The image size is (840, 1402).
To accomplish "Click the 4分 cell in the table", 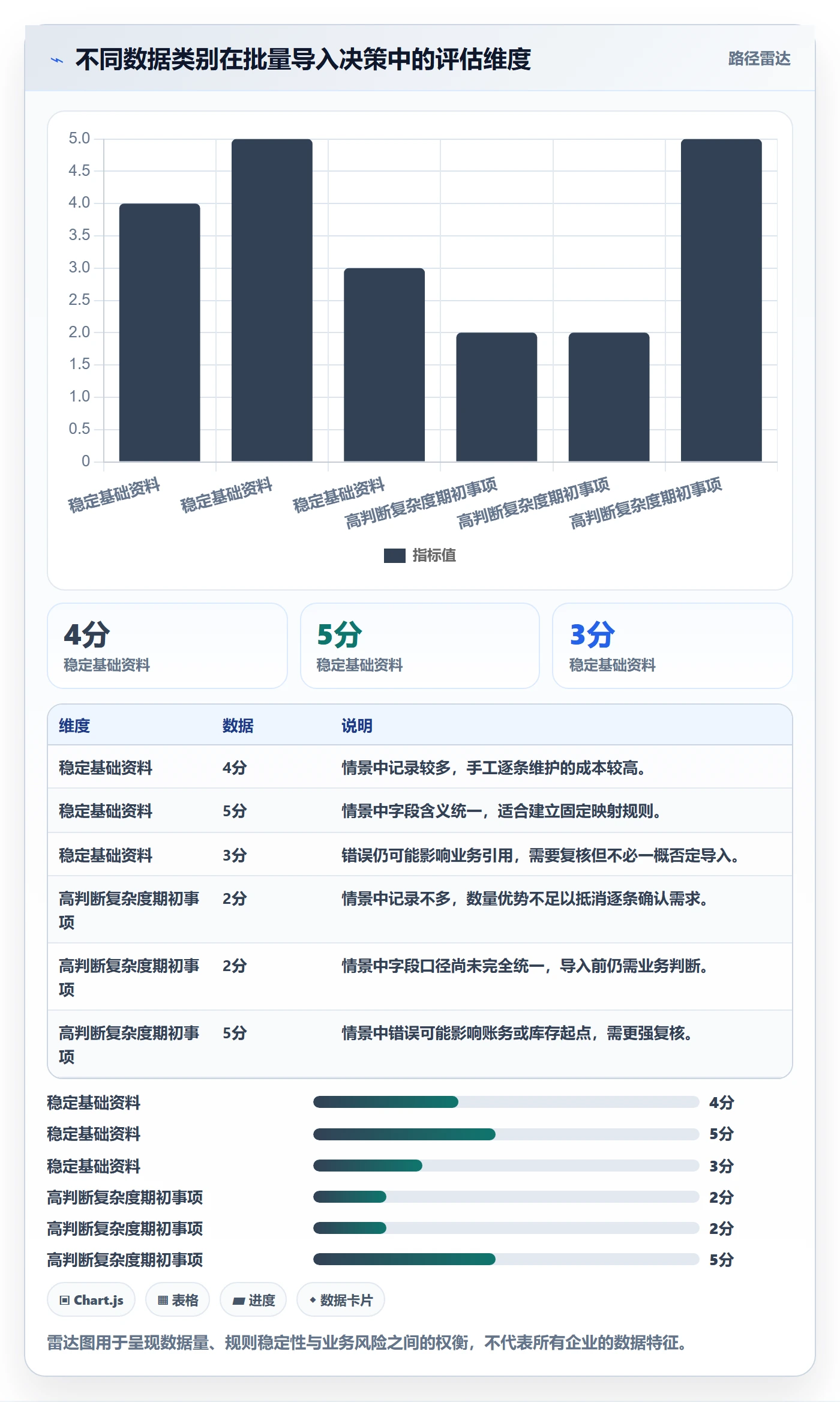I will (x=235, y=768).
